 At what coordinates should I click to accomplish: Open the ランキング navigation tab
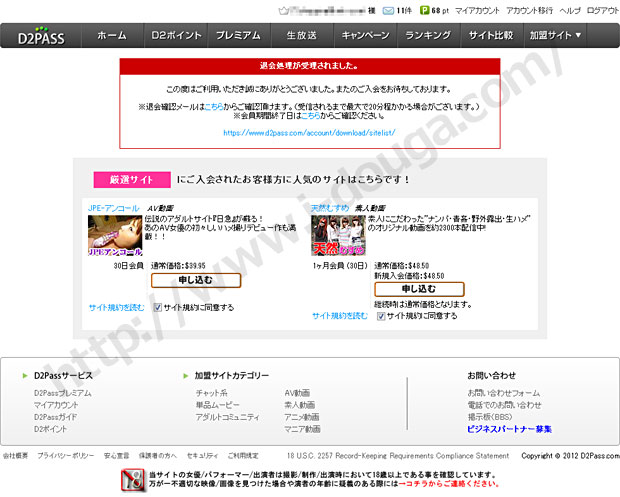[x=427, y=35]
